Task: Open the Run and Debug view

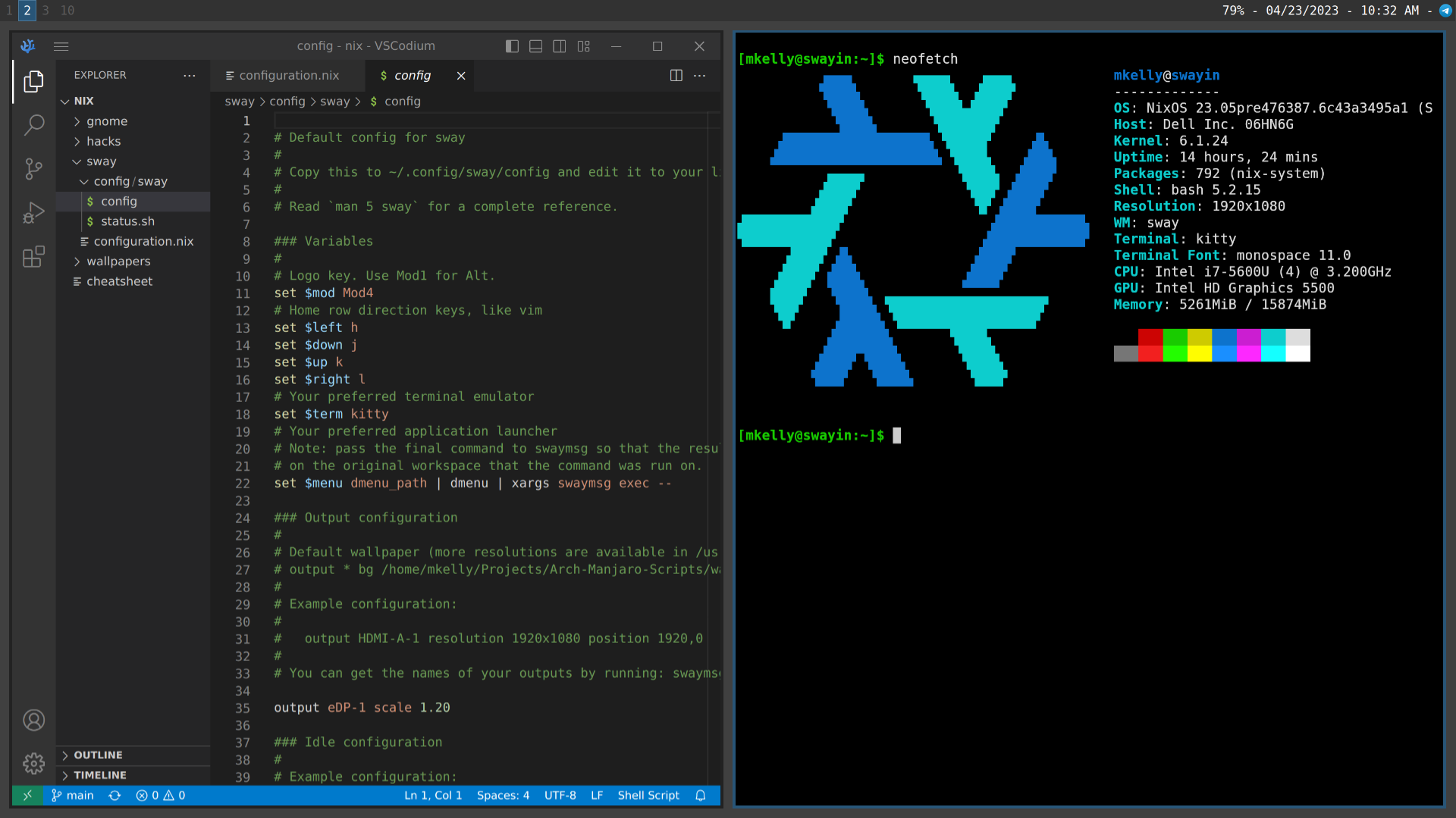Action: pyautogui.click(x=33, y=212)
